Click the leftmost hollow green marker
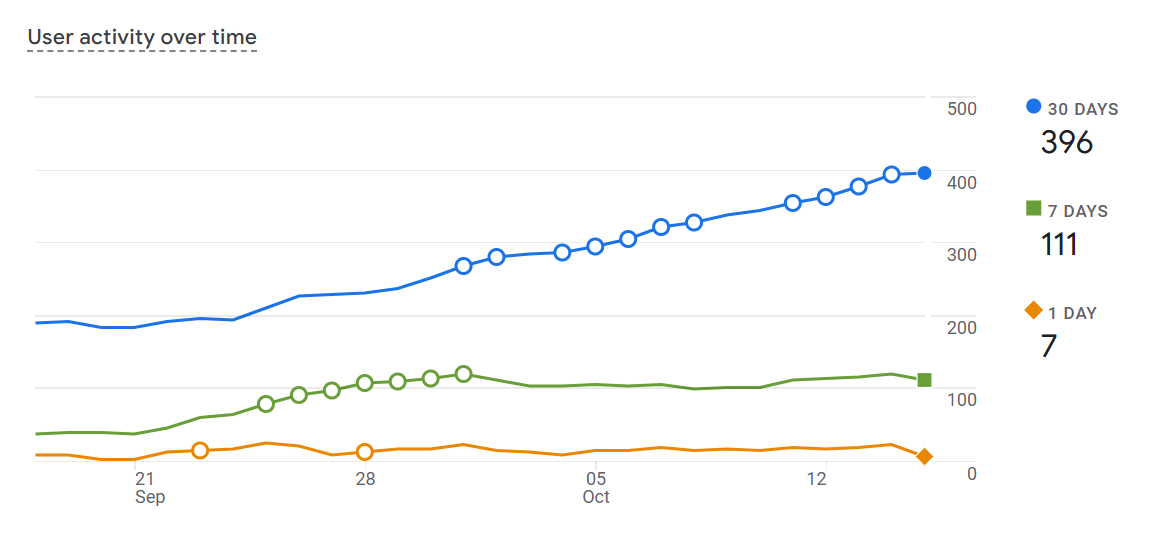This screenshot has width=1149, height=541. [x=266, y=404]
